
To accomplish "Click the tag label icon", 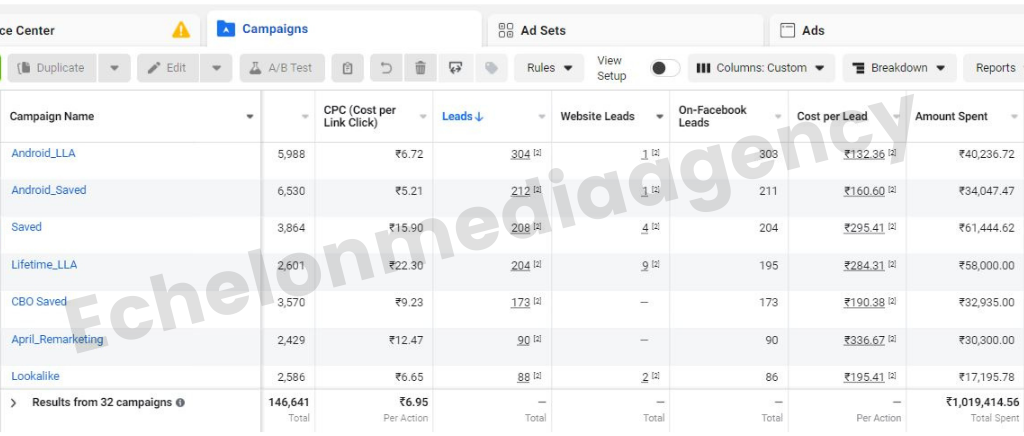I will (491, 68).
